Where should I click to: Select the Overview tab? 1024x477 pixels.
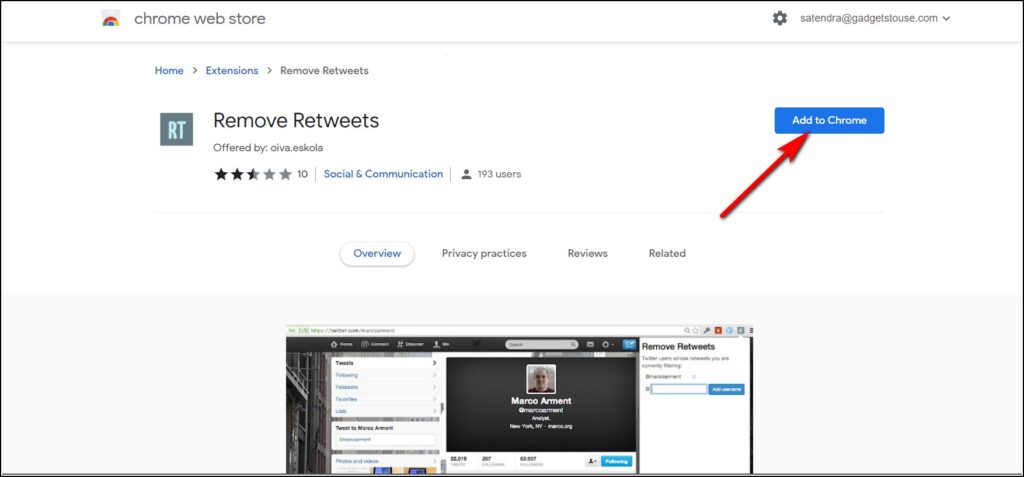(377, 254)
